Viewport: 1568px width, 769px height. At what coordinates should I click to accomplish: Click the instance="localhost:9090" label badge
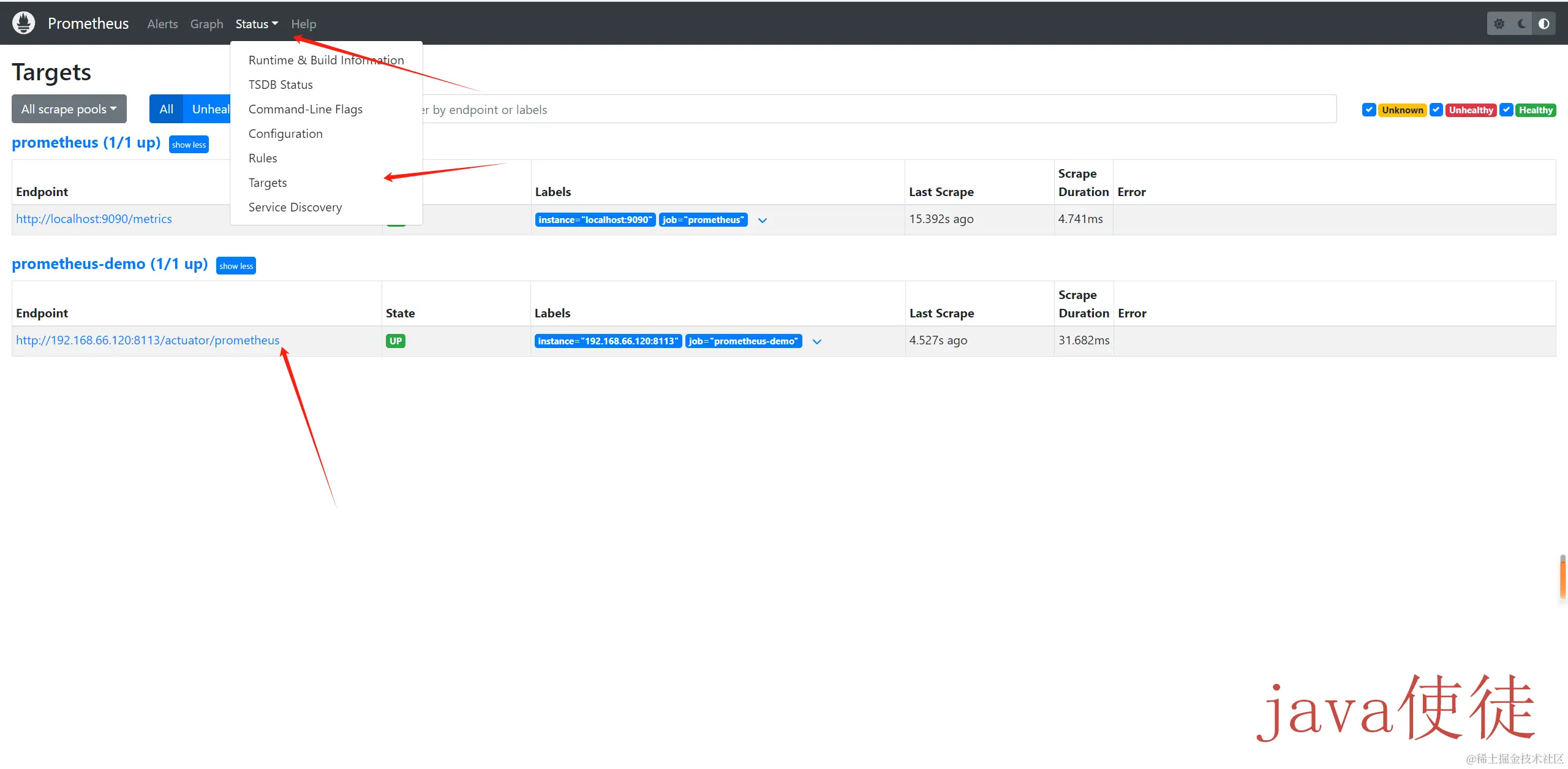[x=595, y=220]
